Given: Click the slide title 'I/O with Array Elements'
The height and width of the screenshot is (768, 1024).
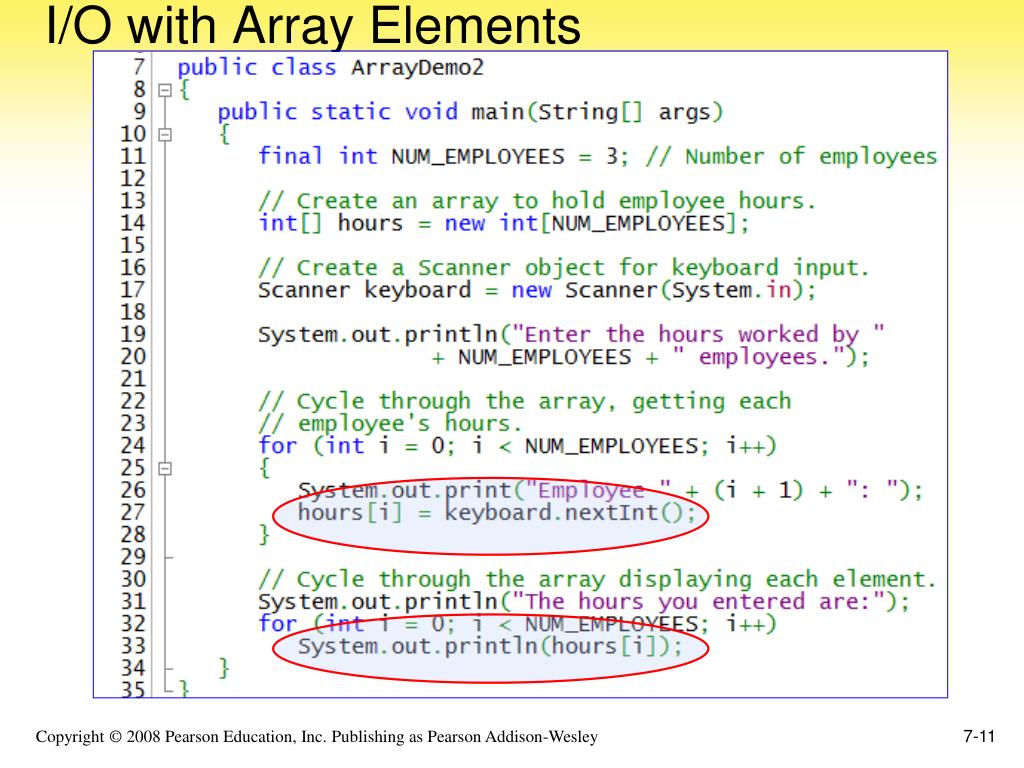Looking at the screenshot, I should pyautogui.click(x=313, y=26).
